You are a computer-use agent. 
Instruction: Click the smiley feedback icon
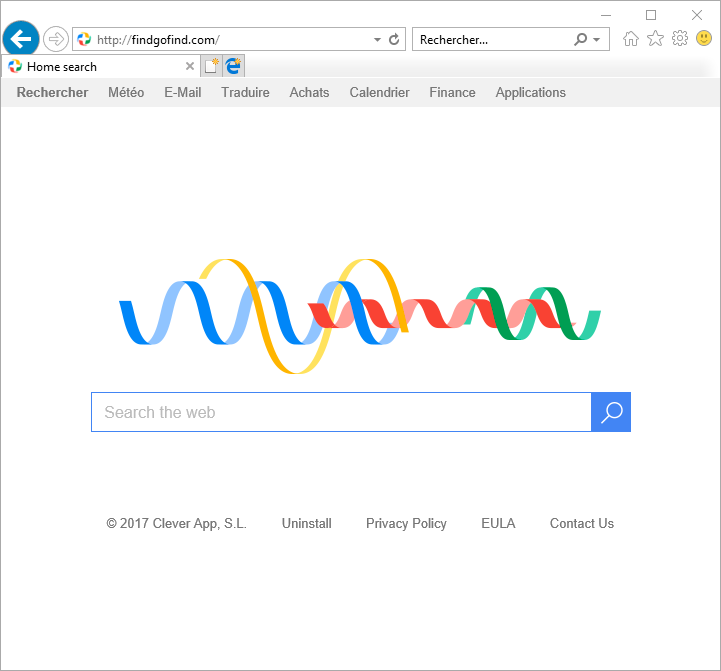[x=704, y=39]
